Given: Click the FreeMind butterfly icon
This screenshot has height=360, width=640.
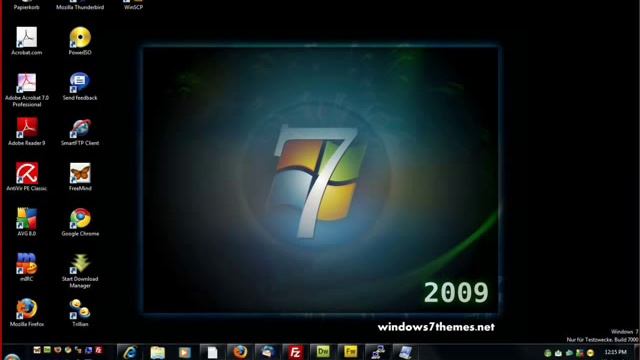Looking at the screenshot, I should 80,174.
